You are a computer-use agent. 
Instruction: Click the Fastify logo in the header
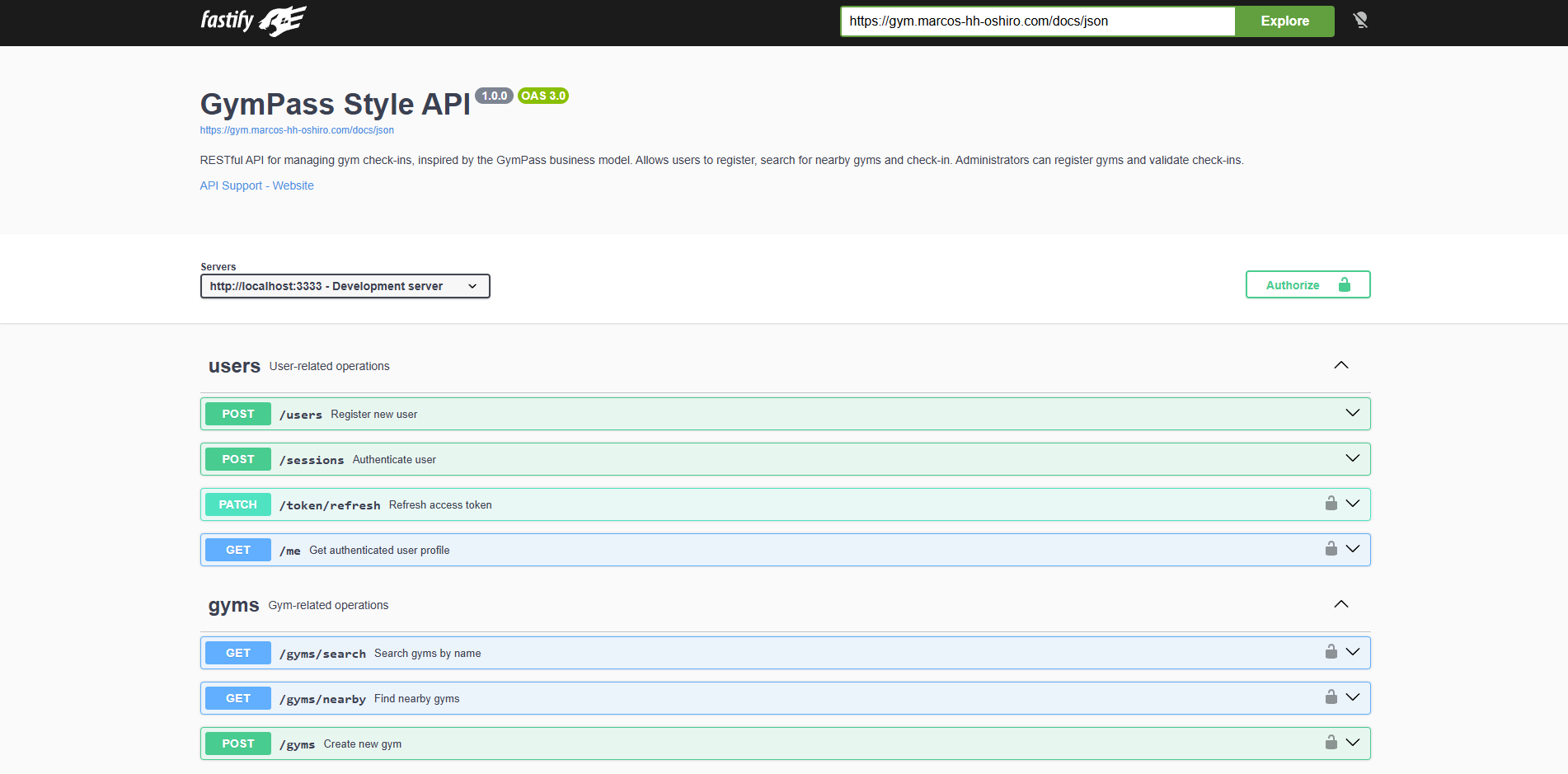point(253,21)
